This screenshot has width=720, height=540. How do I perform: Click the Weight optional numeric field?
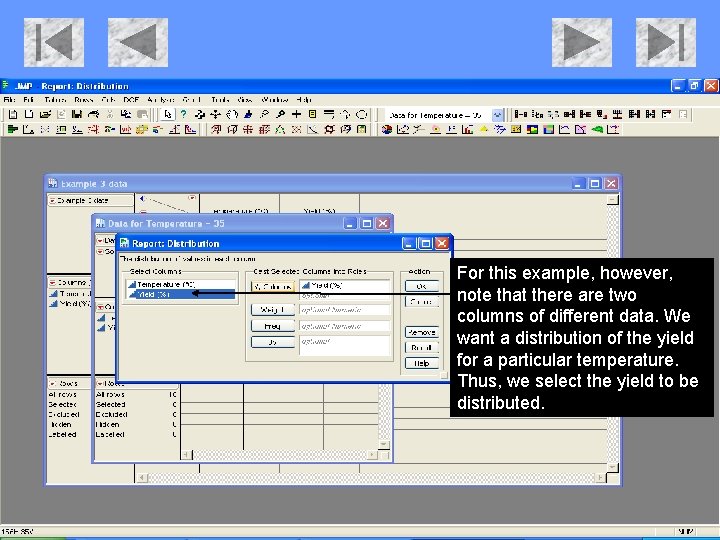click(x=344, y=310)
